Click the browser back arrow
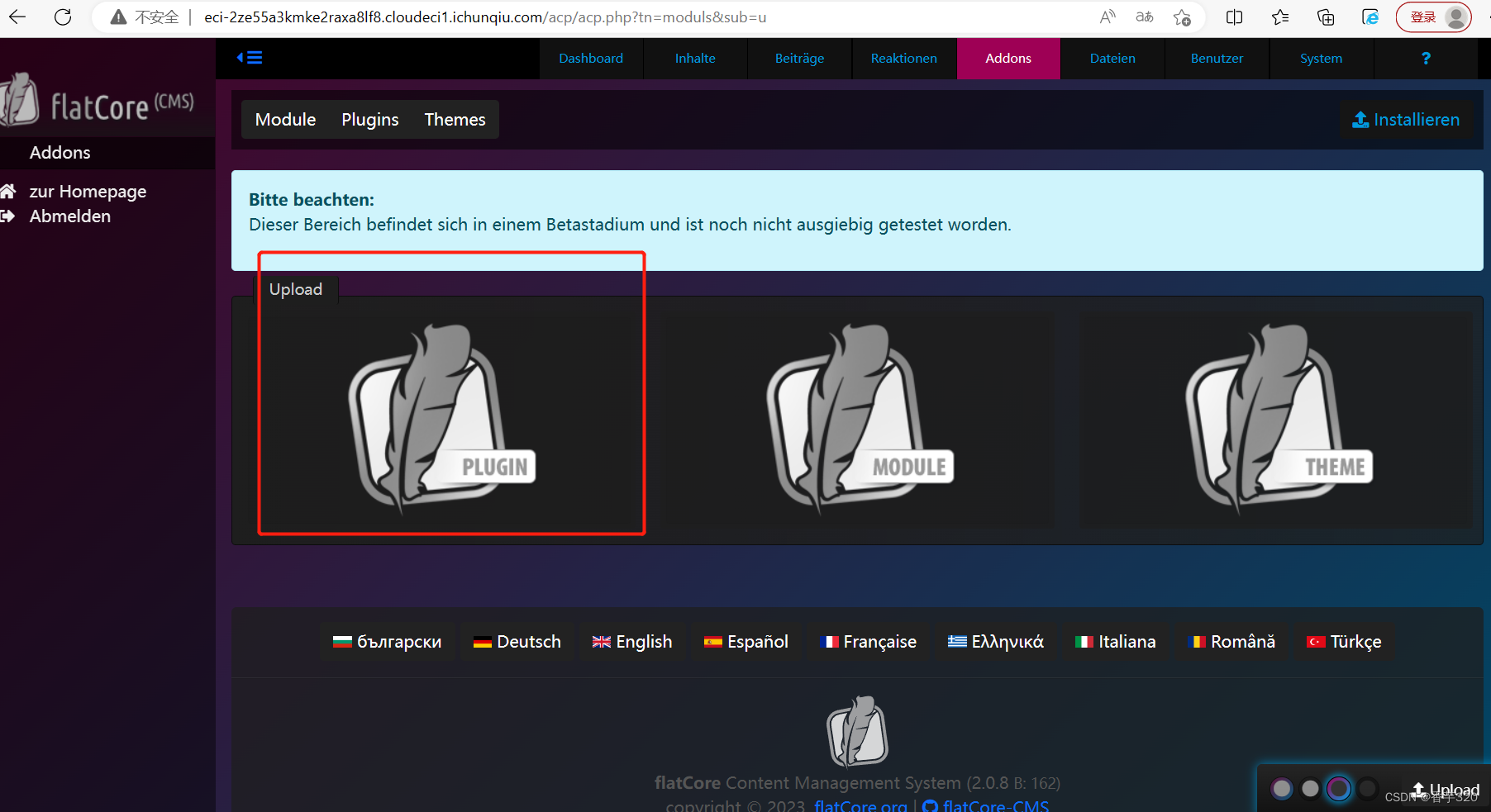 17,17
